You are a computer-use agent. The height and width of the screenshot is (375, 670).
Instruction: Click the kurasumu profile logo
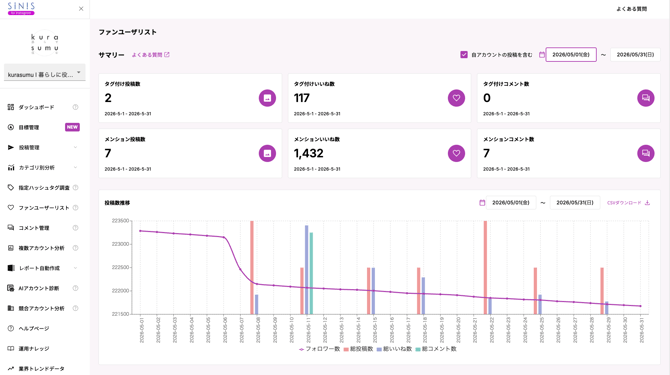tap(45, 43)
